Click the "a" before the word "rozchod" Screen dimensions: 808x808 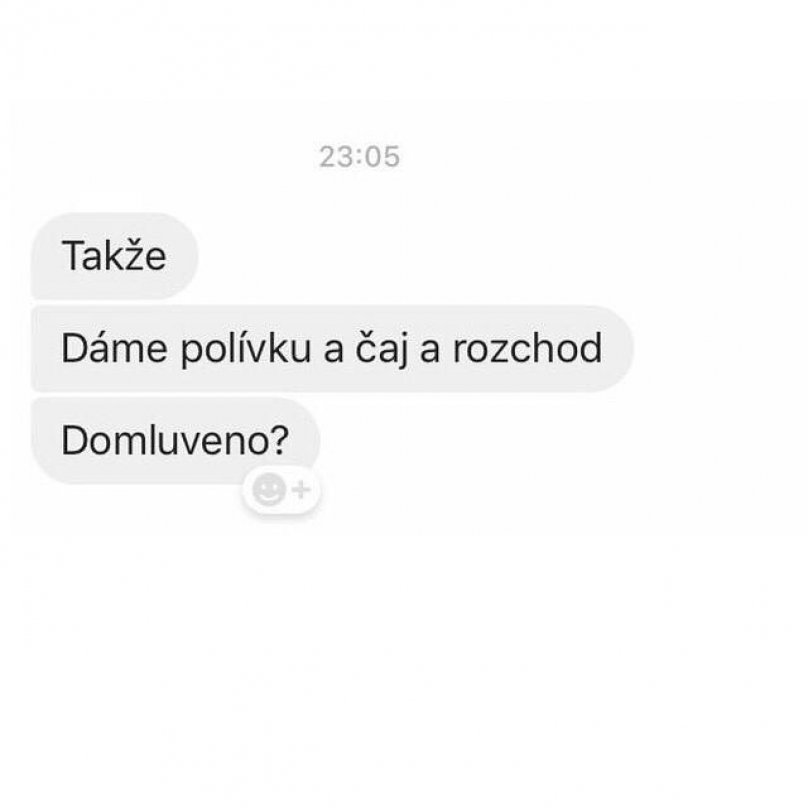coord(431,351)
